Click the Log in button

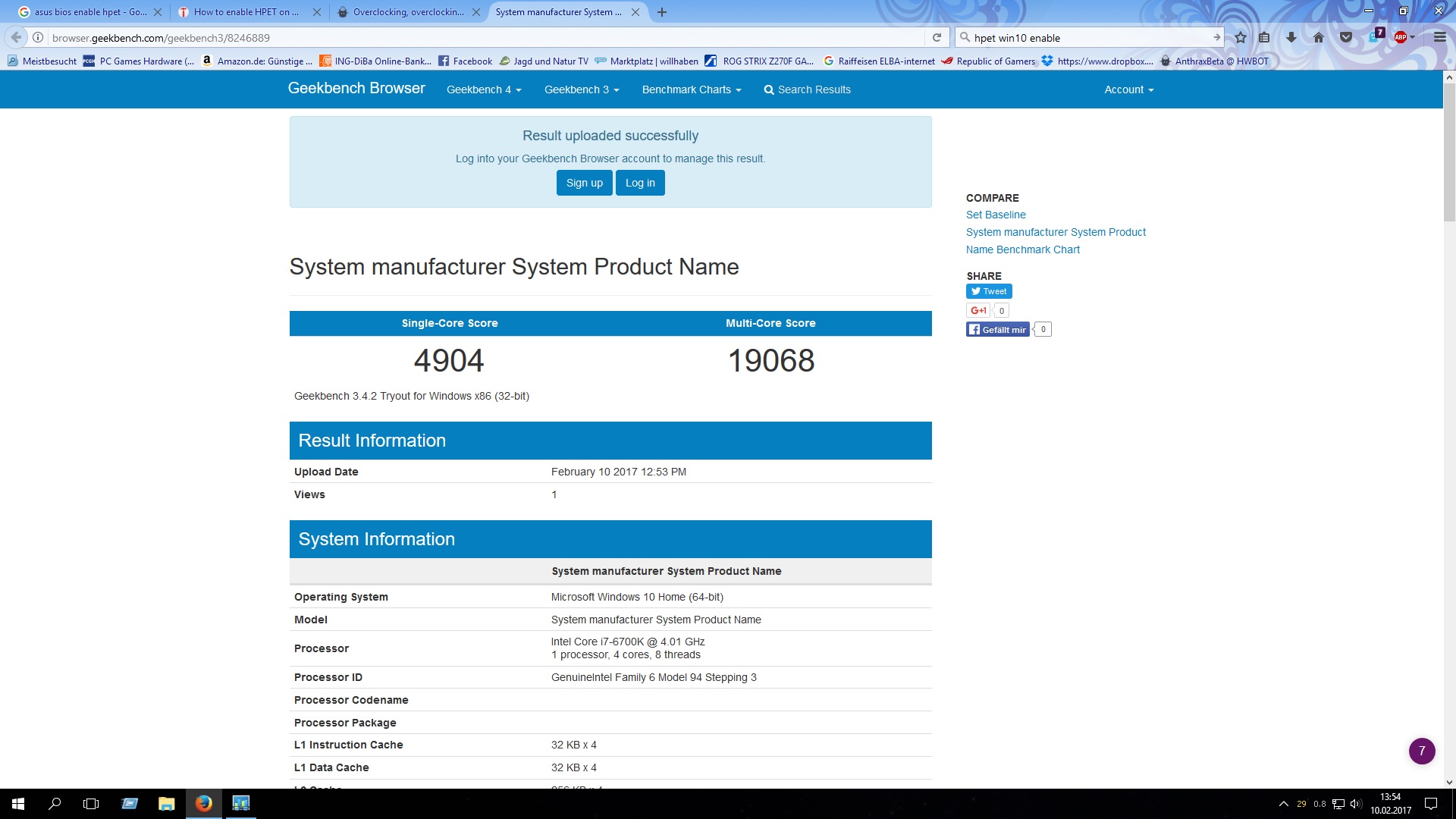[640, 183]
